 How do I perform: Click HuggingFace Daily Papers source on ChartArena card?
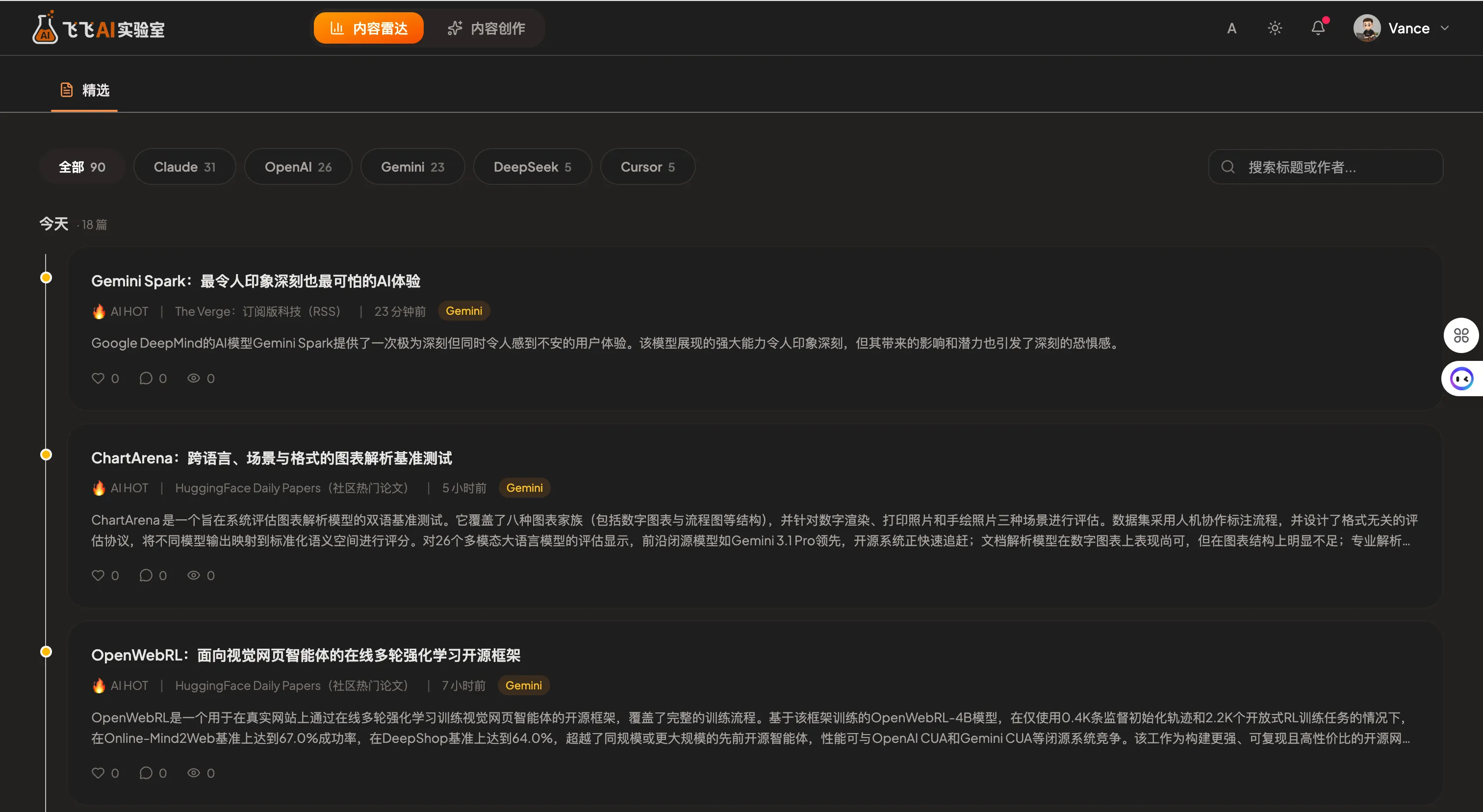click(291, 488)
